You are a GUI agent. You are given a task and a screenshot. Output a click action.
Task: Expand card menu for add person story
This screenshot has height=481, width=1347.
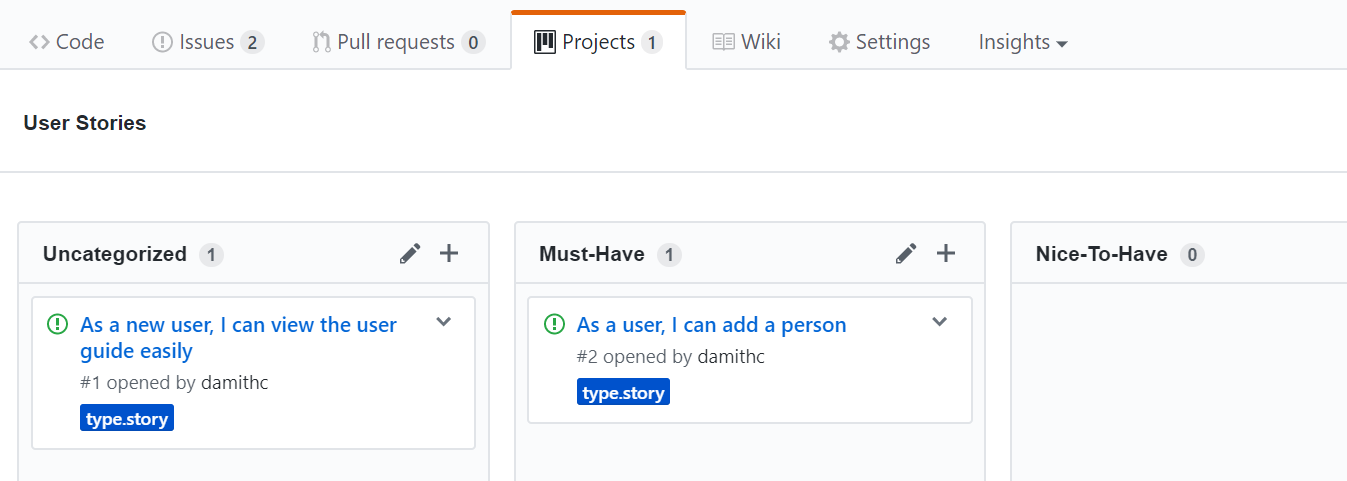coord(939,322)
